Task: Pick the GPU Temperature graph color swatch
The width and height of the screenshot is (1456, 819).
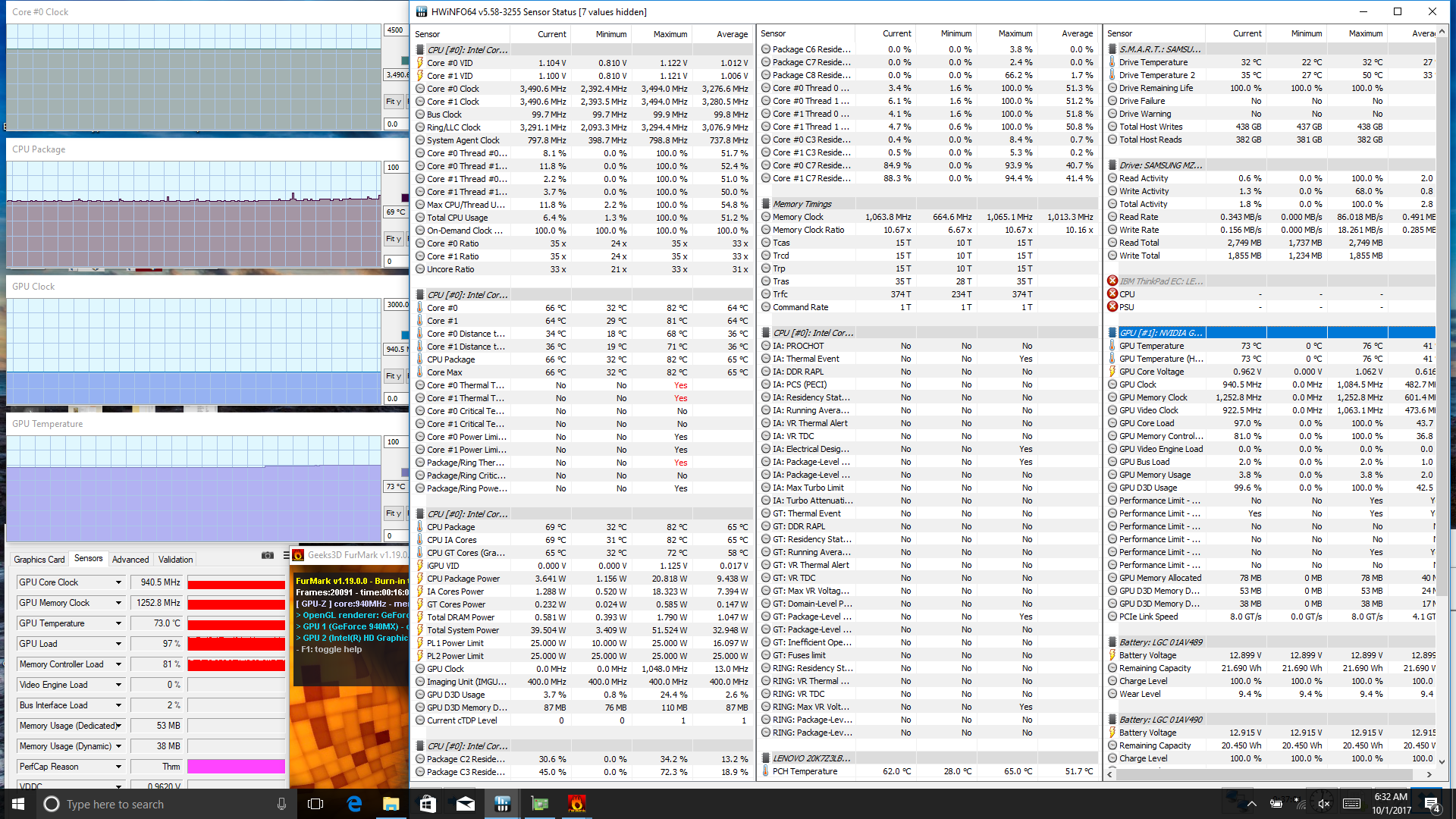Action: pos(405,472)
